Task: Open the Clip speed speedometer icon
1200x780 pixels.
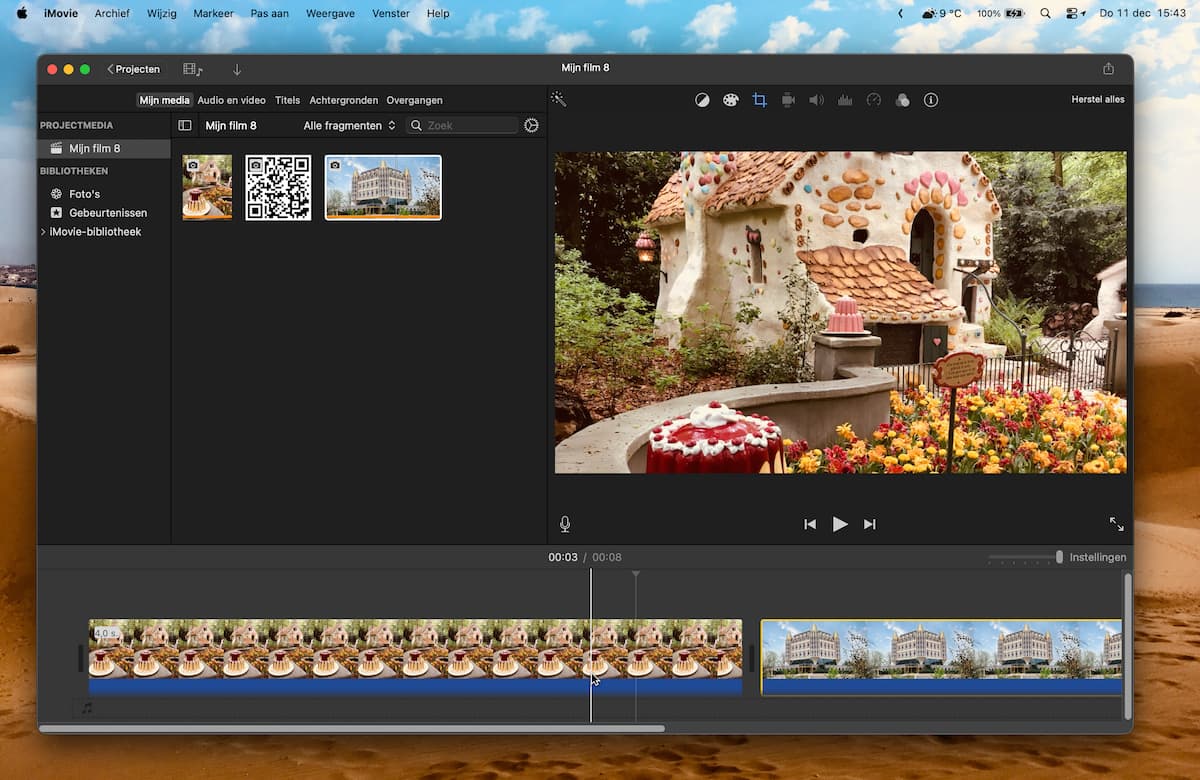Action: tap(873, 99)
